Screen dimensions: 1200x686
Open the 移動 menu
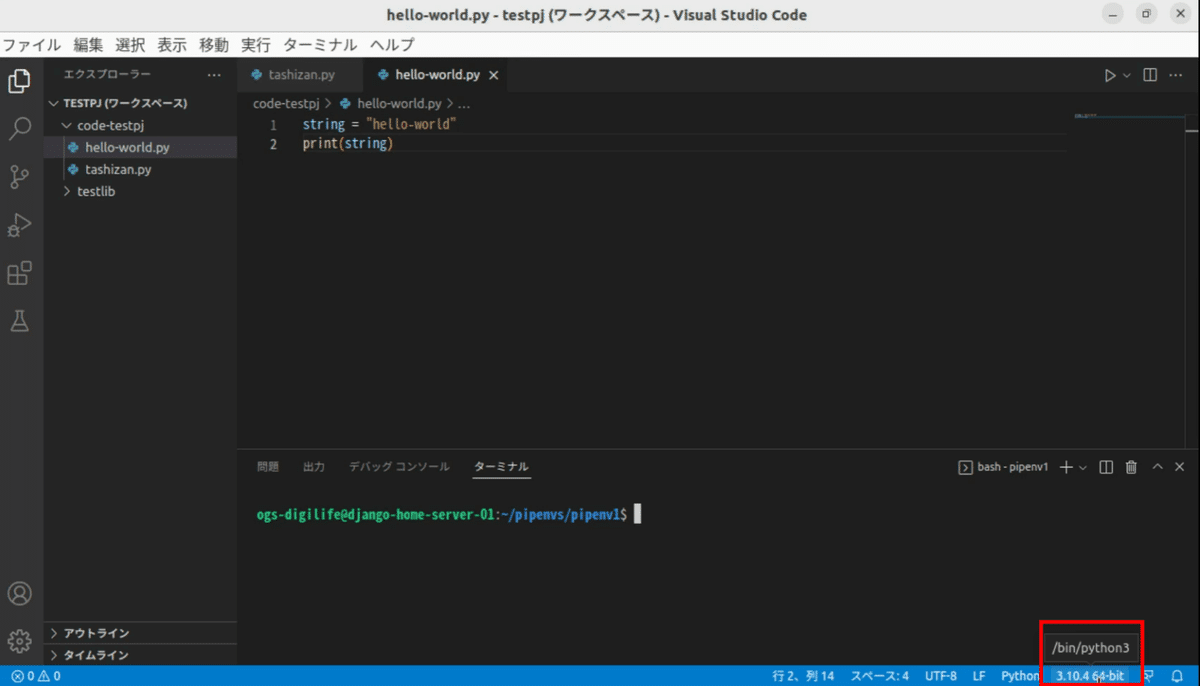point(214,45)
